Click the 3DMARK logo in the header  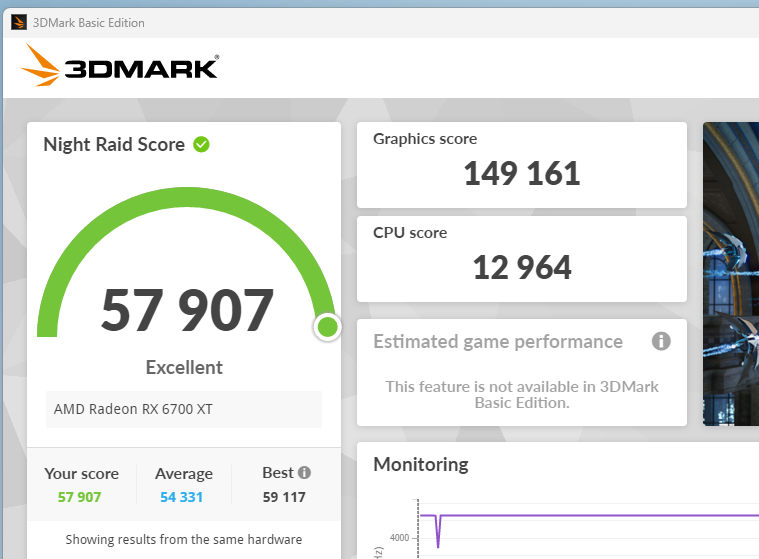120,65
